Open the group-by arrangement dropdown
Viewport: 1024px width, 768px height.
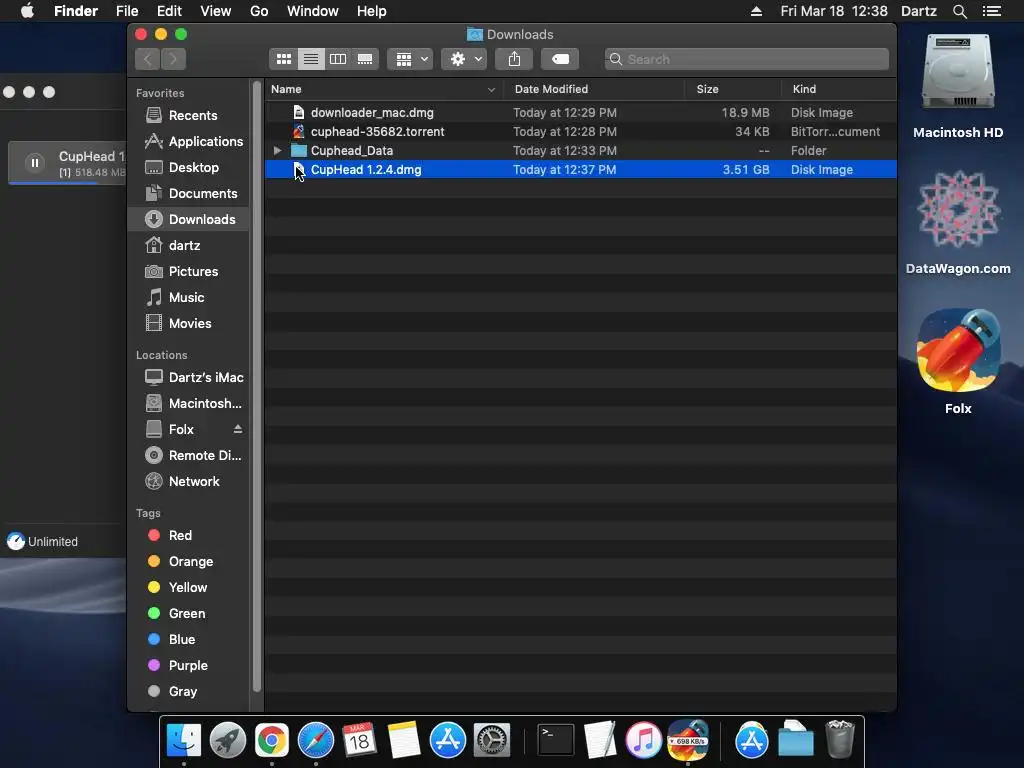pos(410,59)
